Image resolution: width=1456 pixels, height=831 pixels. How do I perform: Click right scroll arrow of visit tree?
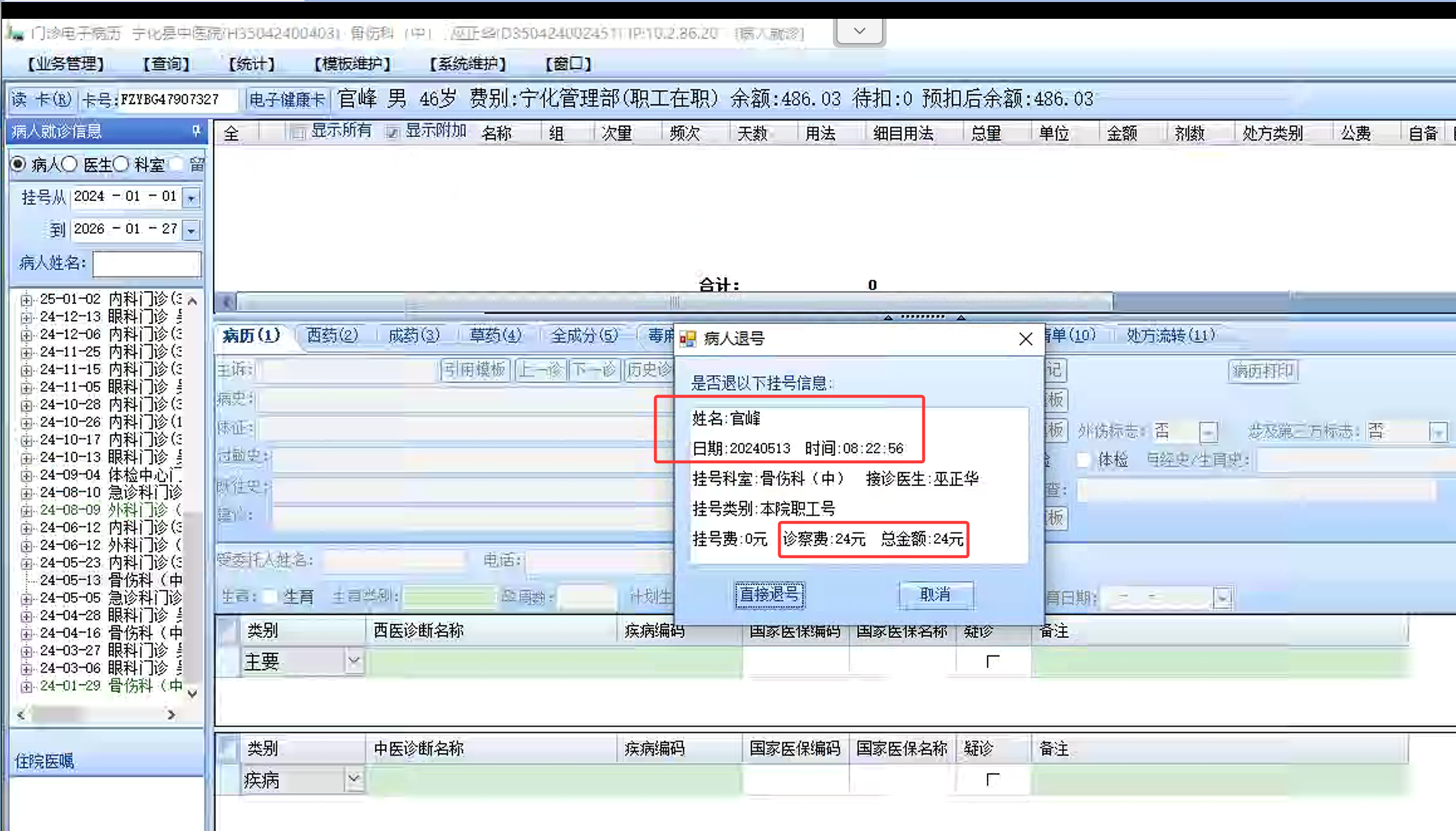pyautogui.click(x=171, y=715)
